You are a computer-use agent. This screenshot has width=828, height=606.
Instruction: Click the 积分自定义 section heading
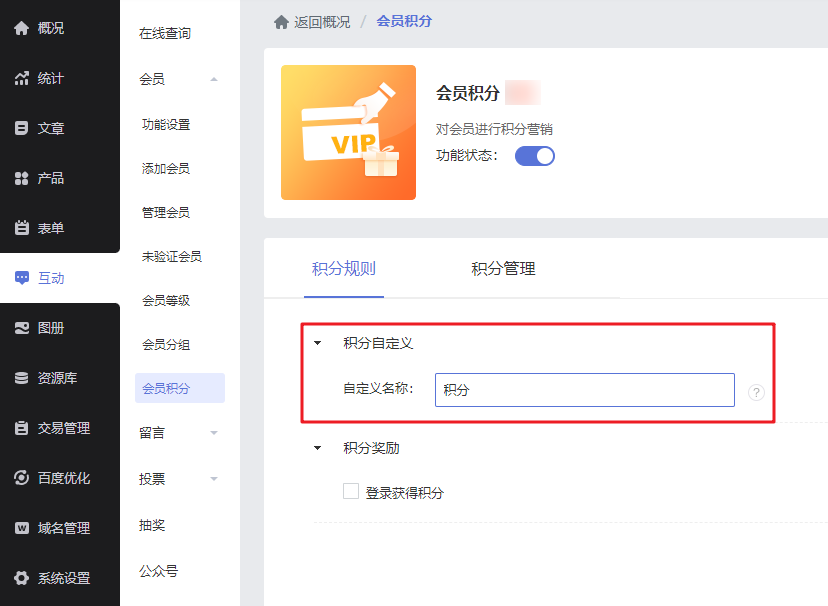[378, 343]
